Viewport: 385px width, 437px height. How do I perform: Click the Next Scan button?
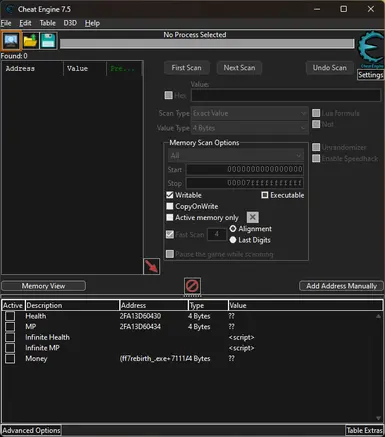pos(239,68)
